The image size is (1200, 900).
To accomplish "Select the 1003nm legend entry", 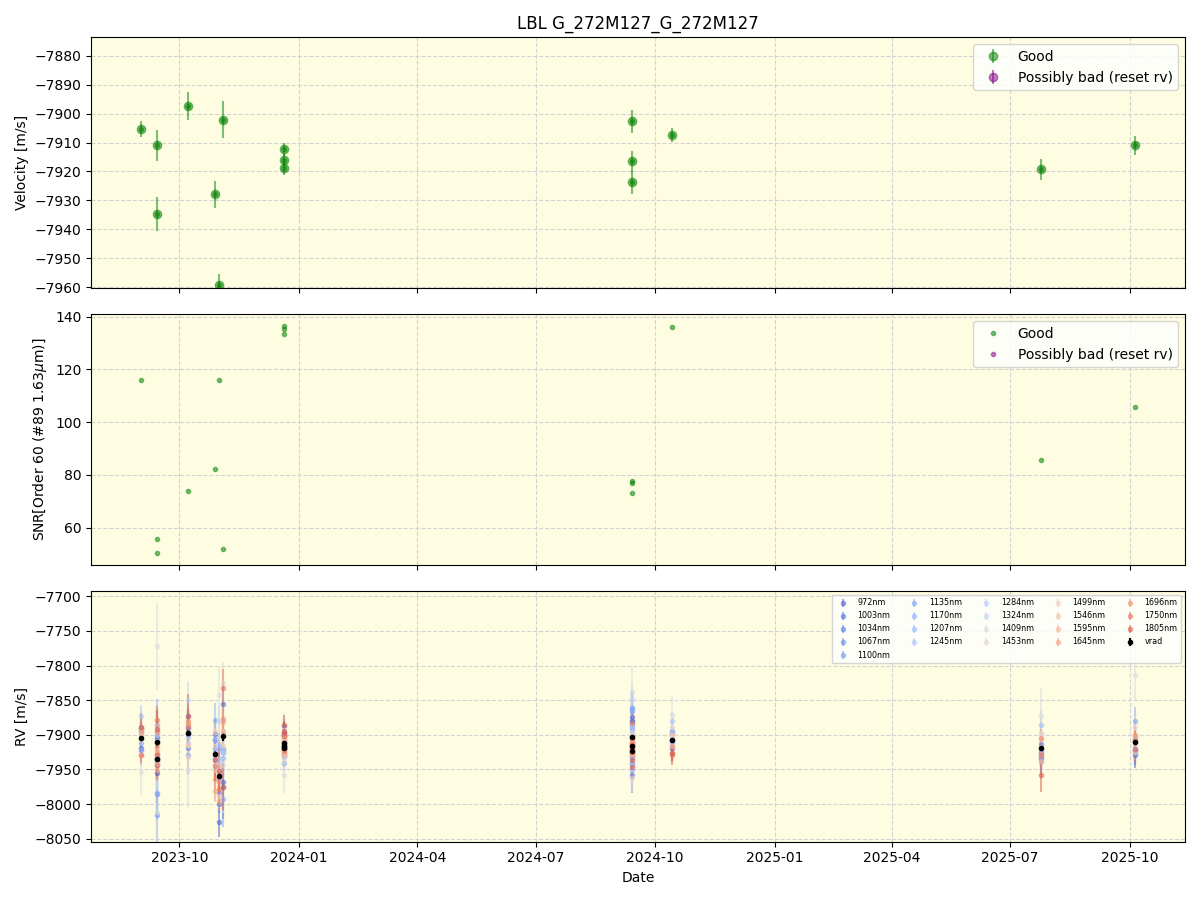I will [x=874, y=615].
